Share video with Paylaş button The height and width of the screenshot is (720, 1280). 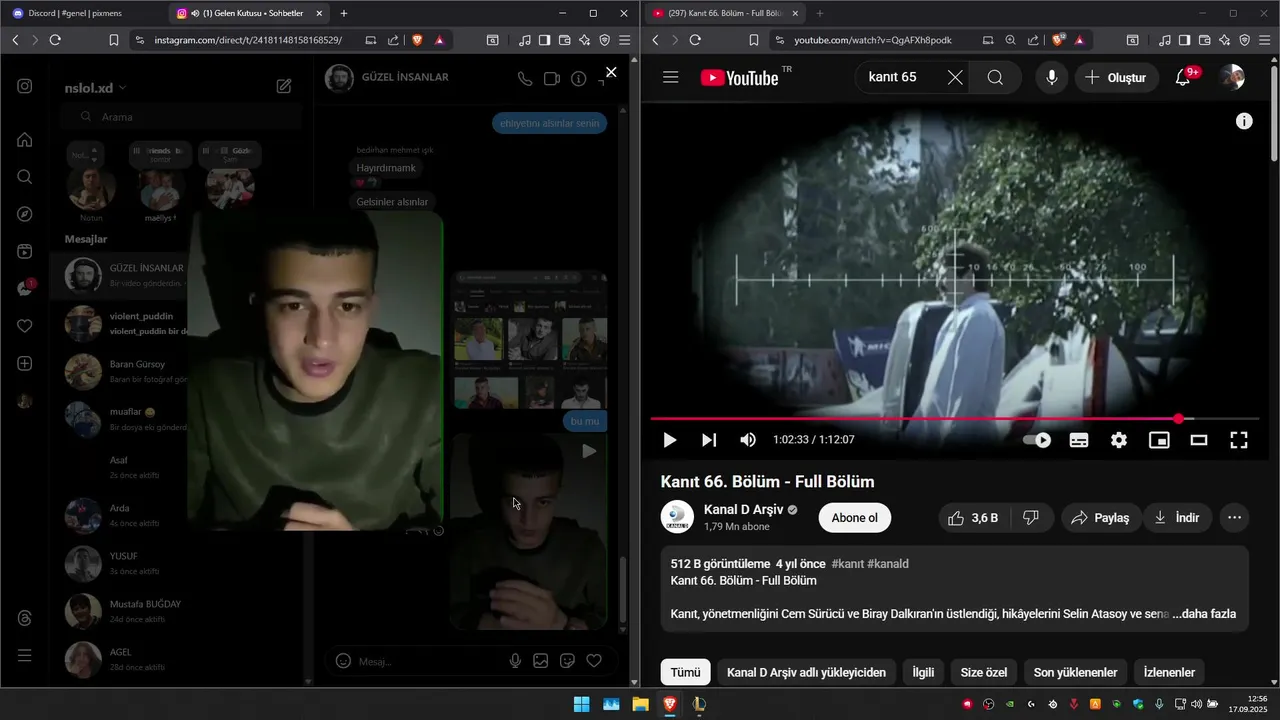pos(1100,518)
